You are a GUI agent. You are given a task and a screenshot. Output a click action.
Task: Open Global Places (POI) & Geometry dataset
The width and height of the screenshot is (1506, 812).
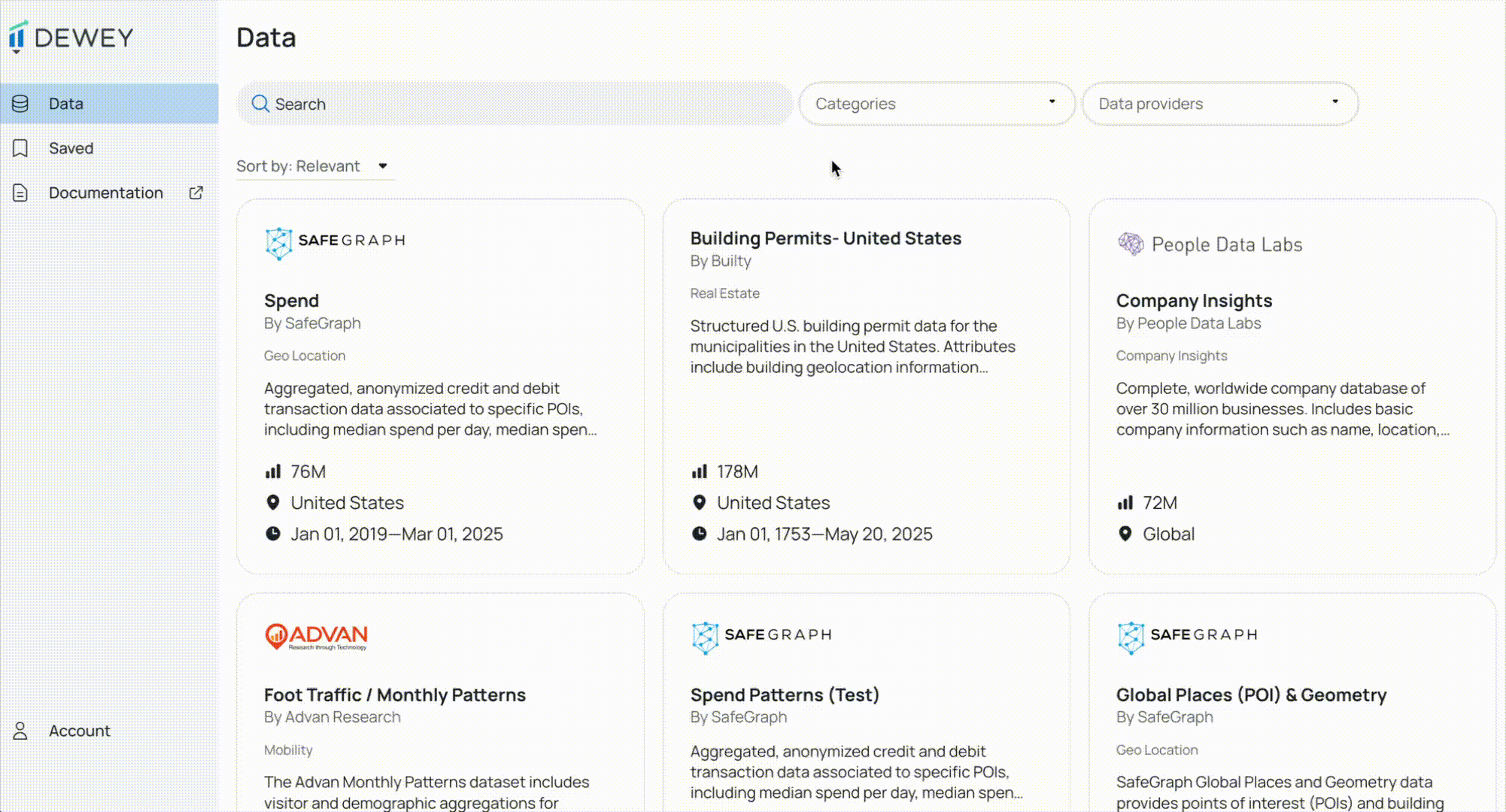[1251, 695]
